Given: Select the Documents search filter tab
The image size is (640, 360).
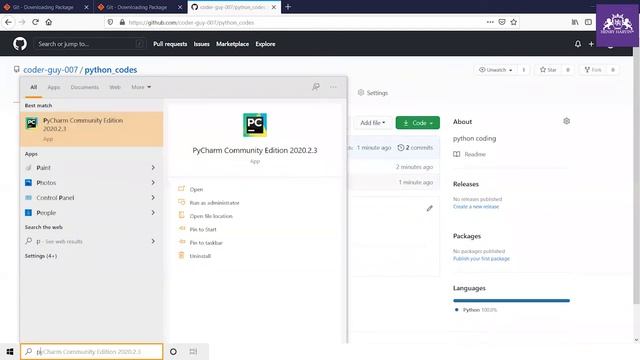Looking at the screenshot, I should [x=84, y=87].
